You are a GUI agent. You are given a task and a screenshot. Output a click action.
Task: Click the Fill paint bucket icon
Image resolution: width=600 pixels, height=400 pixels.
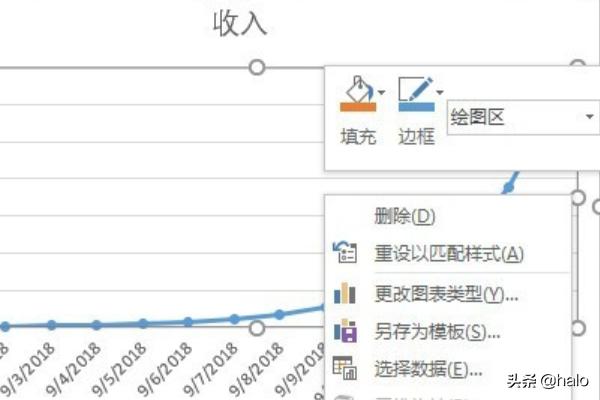point(359,89)
